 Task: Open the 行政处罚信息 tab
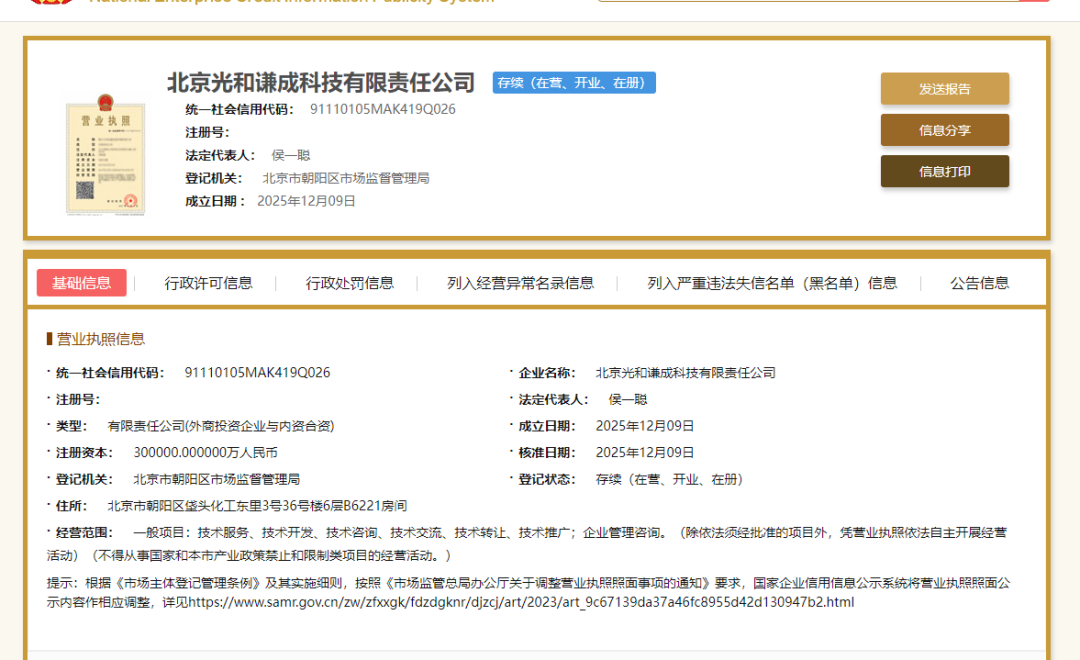[349, 283]
